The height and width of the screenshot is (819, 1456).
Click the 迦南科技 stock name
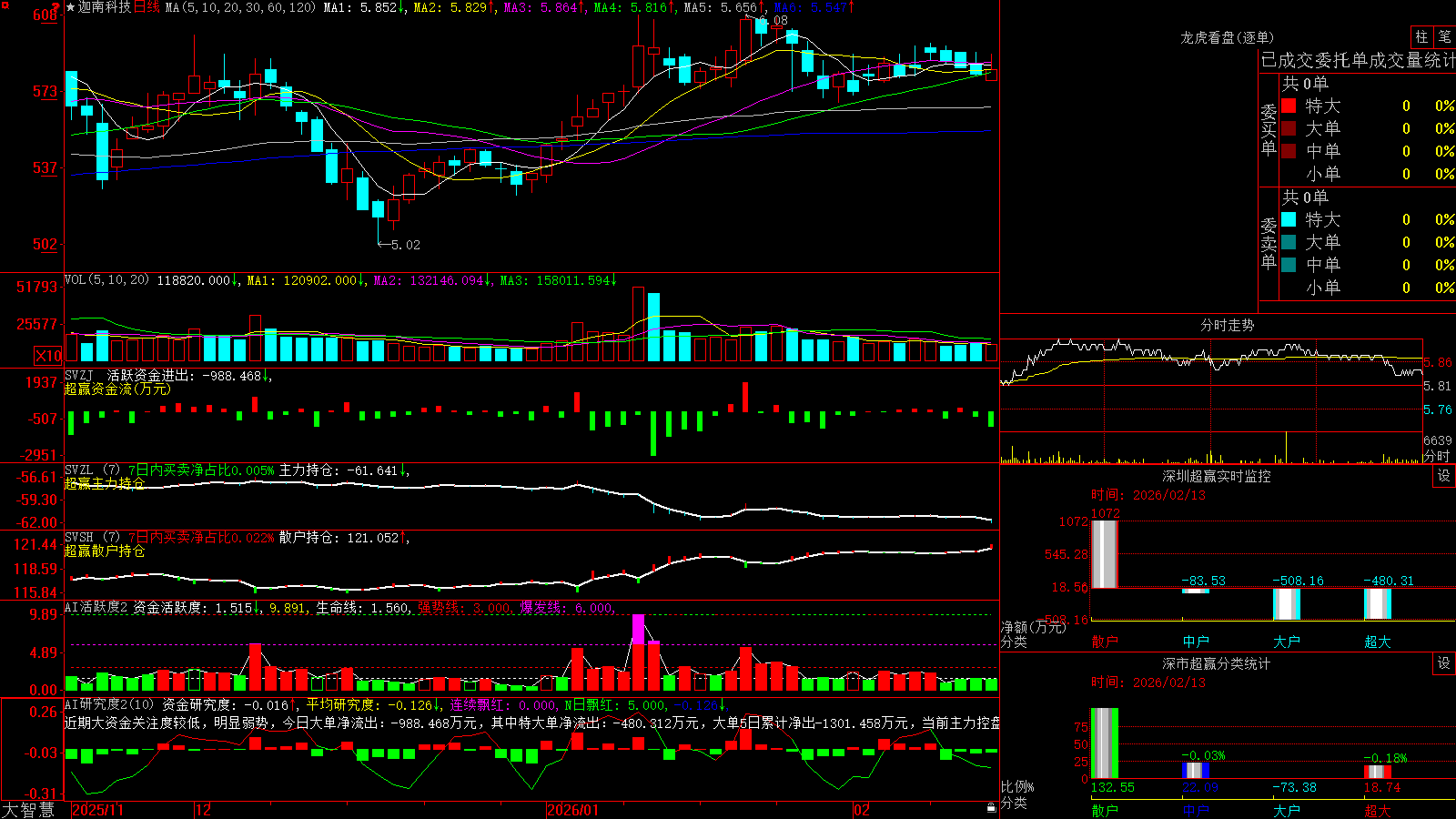105,7
